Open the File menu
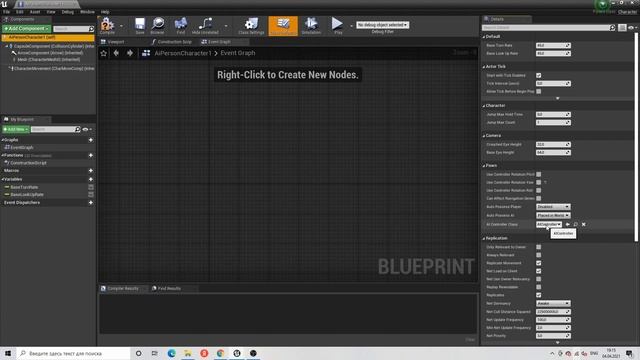Viewport: 640px width, 360px height. point(7,12)
